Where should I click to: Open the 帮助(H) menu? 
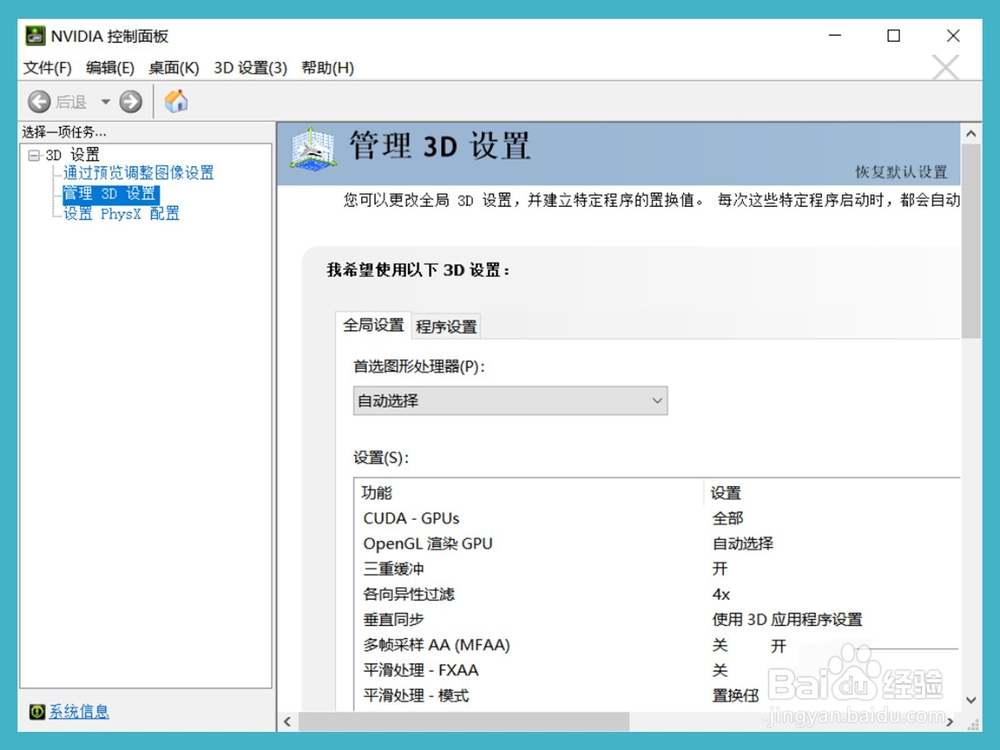coord(329,68)
